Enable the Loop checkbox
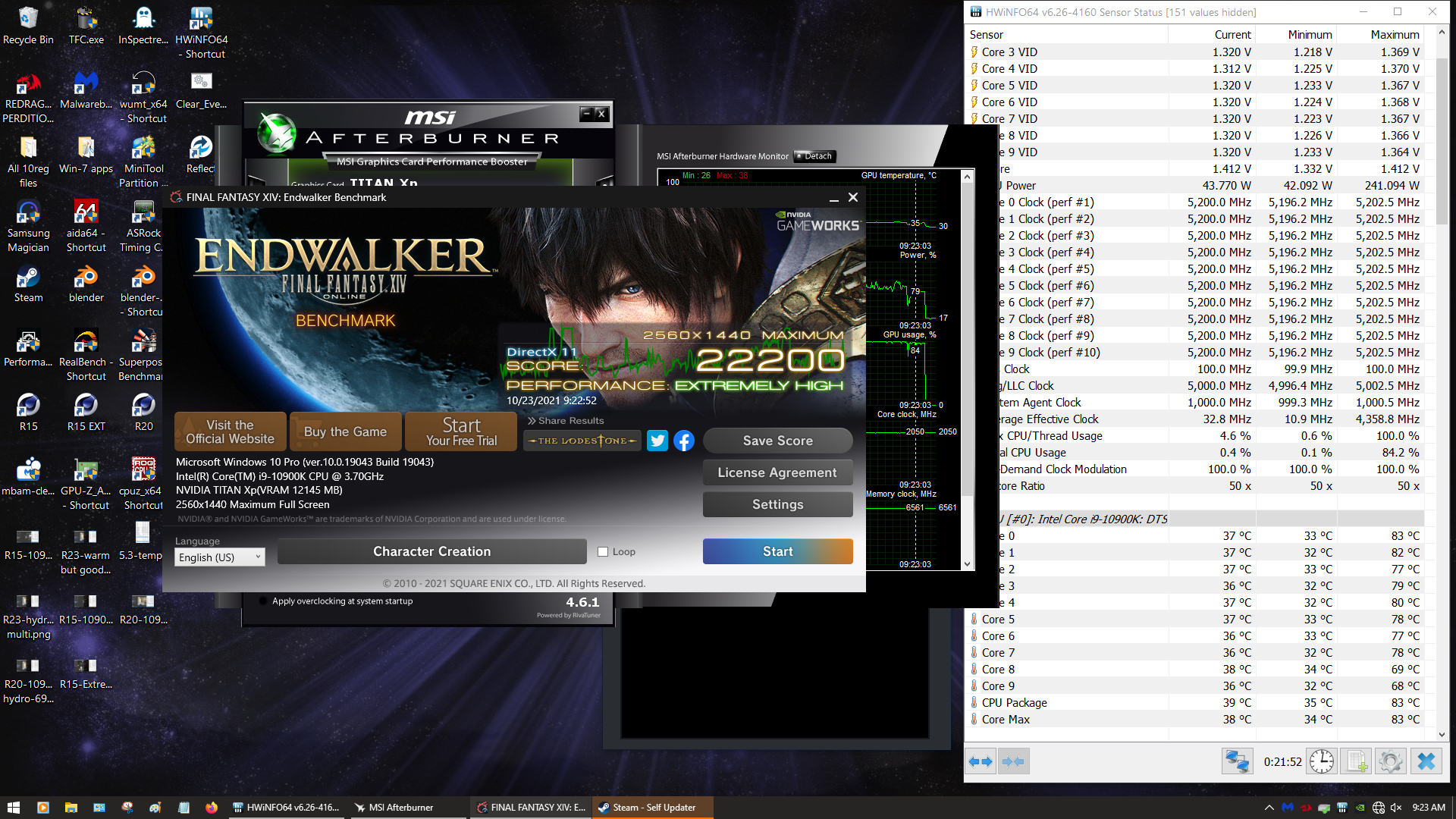The width and height of the screenshot is (1456, 819). (603, 552)
